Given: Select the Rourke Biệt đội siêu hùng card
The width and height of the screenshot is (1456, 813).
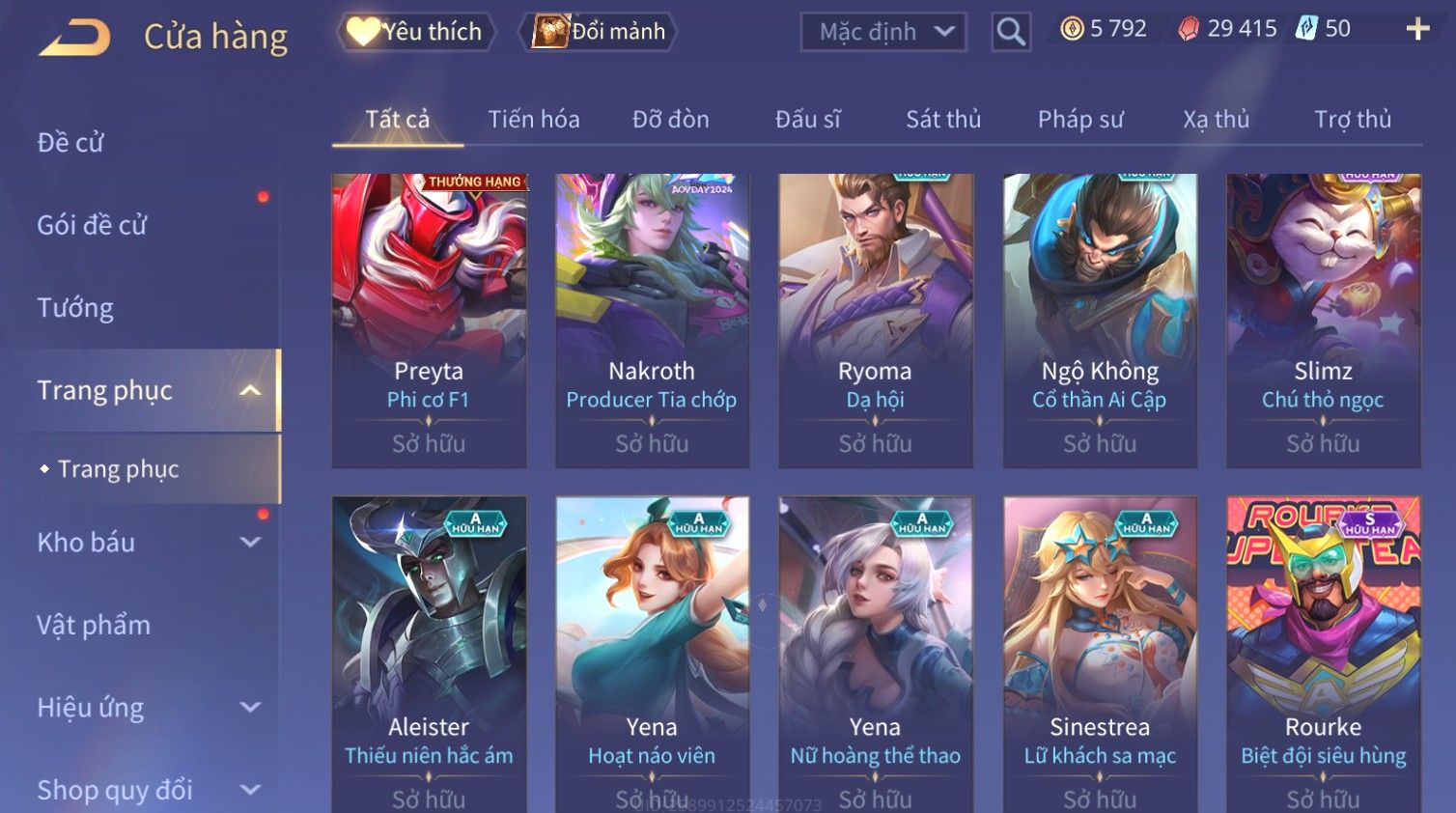Looking at the screenshot, I should [x=1324, y=655].
